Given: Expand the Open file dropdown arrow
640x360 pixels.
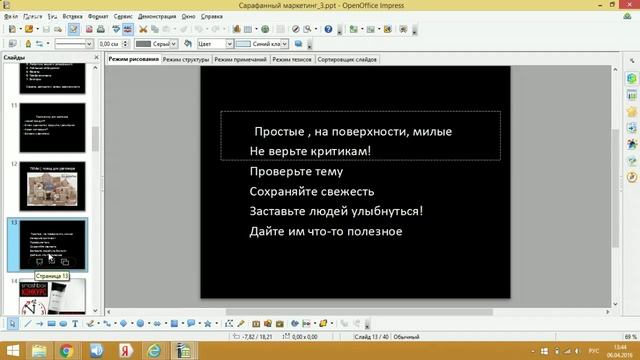Looking at the screenshot, I should tap(37, 29).
